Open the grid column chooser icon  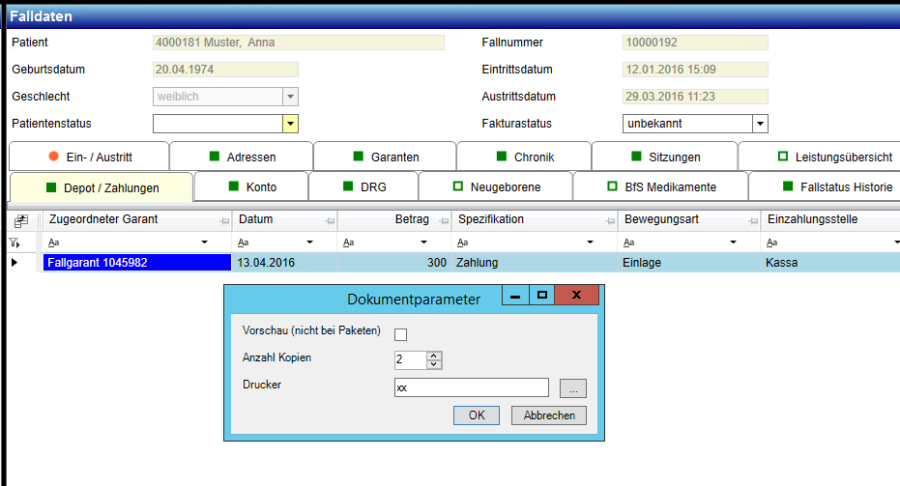tap(21, 220)
